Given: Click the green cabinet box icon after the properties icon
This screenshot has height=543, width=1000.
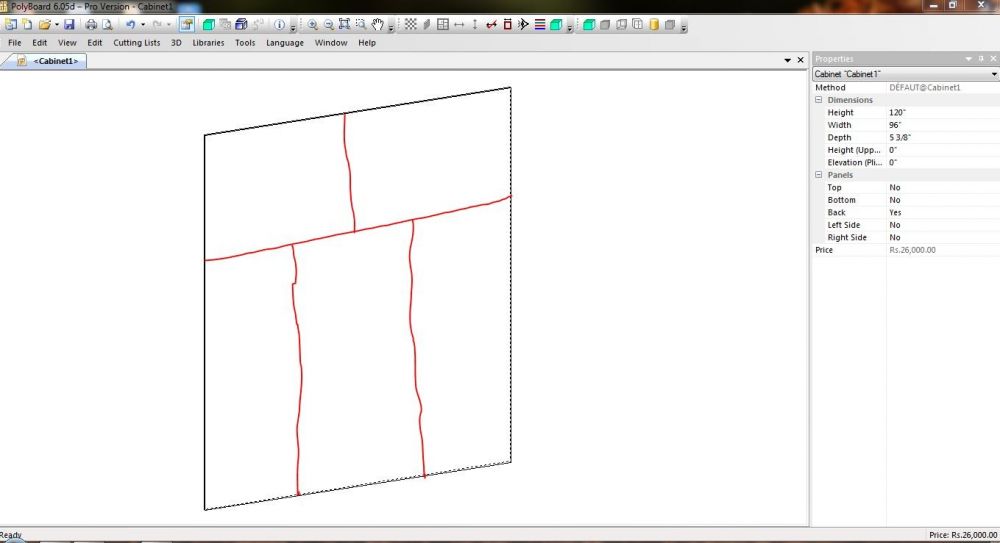Looking at the screenshot, I should click(208, 24).
